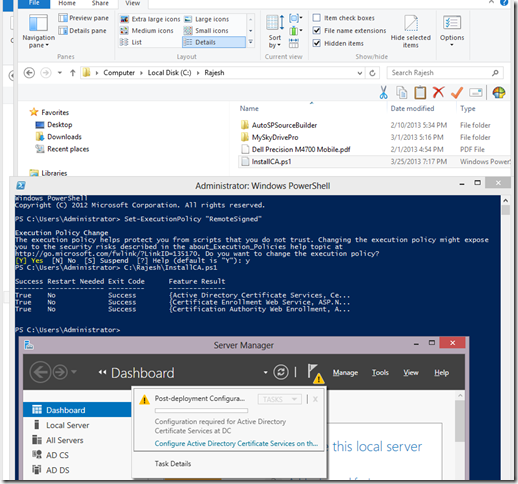The height and width of the screenshot is (484, 518).
Task: Click the orange checkmark toolbar icon
Action: point(457,93)
